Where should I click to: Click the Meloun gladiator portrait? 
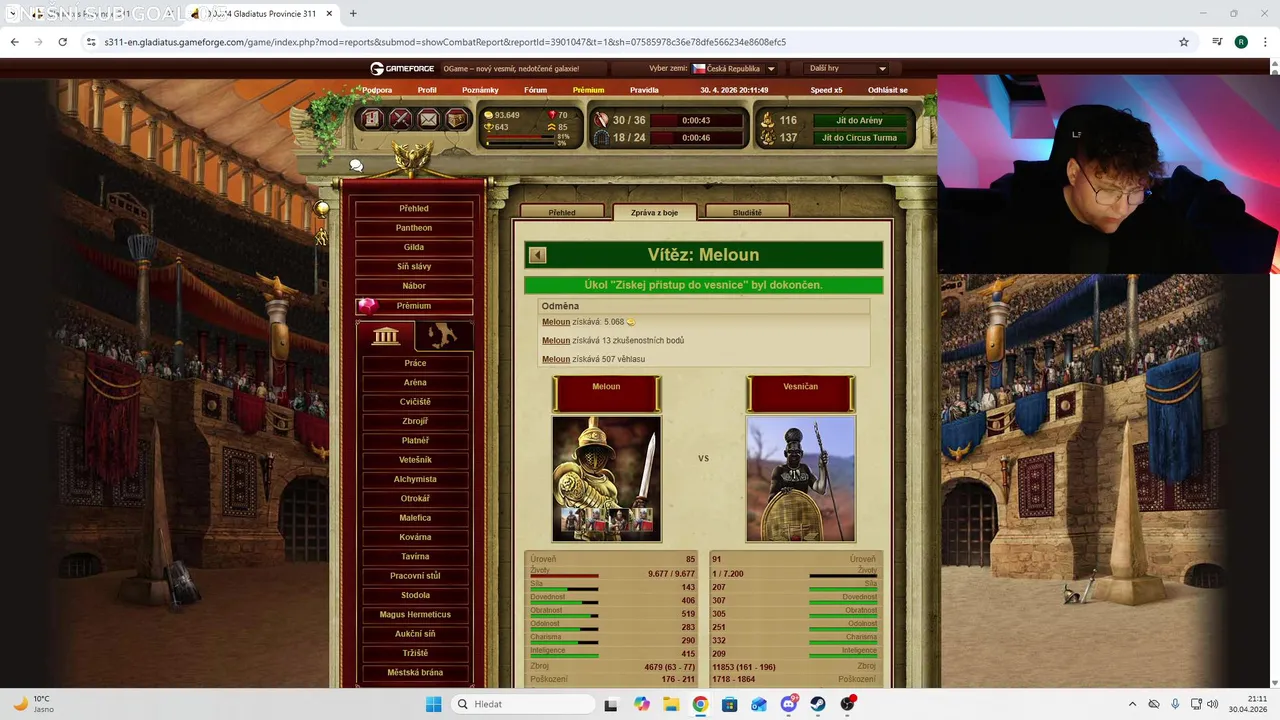click(606, 479)
